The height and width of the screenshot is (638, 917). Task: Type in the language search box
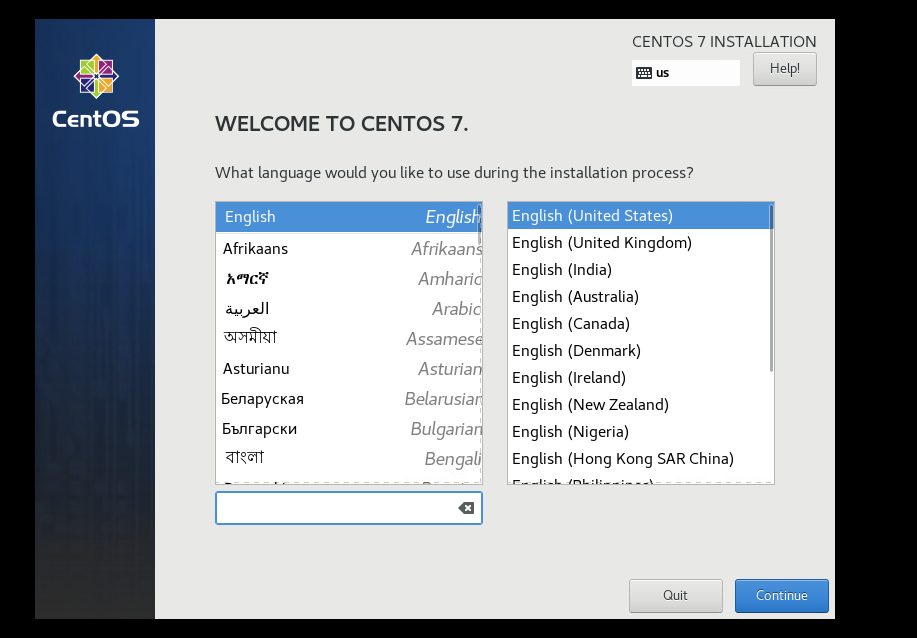336,508
